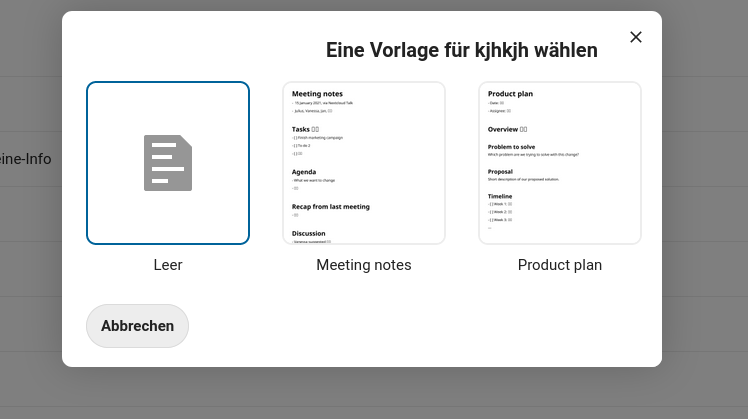
Task: Close the template chooser dialog
Action: [635, 37]
